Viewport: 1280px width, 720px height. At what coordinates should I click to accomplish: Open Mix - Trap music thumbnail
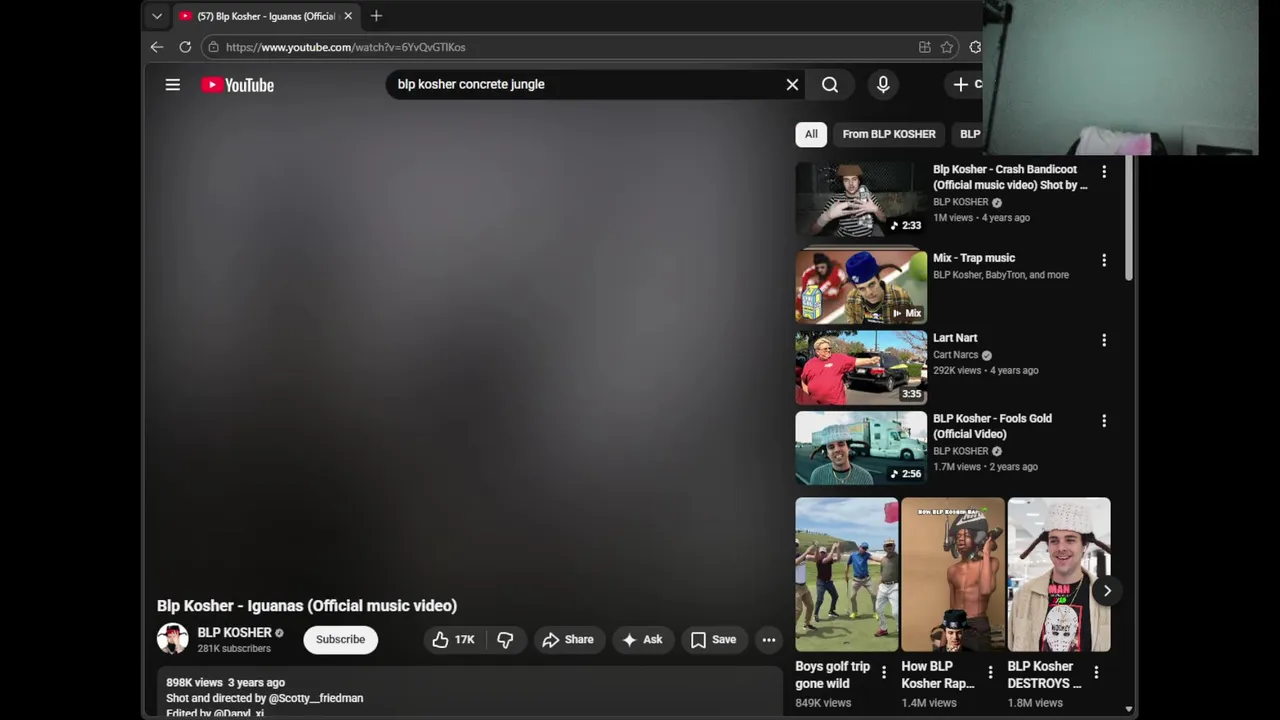[861, 287]
